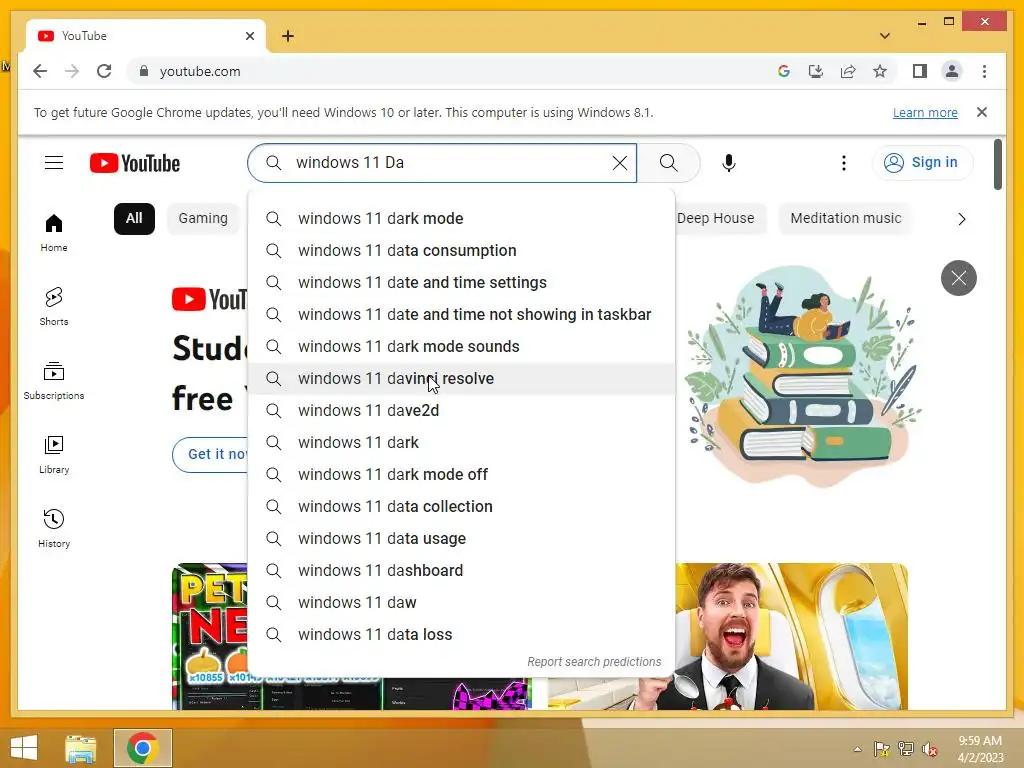
Task: Click muted volume tray icon
Action: [x=930, y=749]
